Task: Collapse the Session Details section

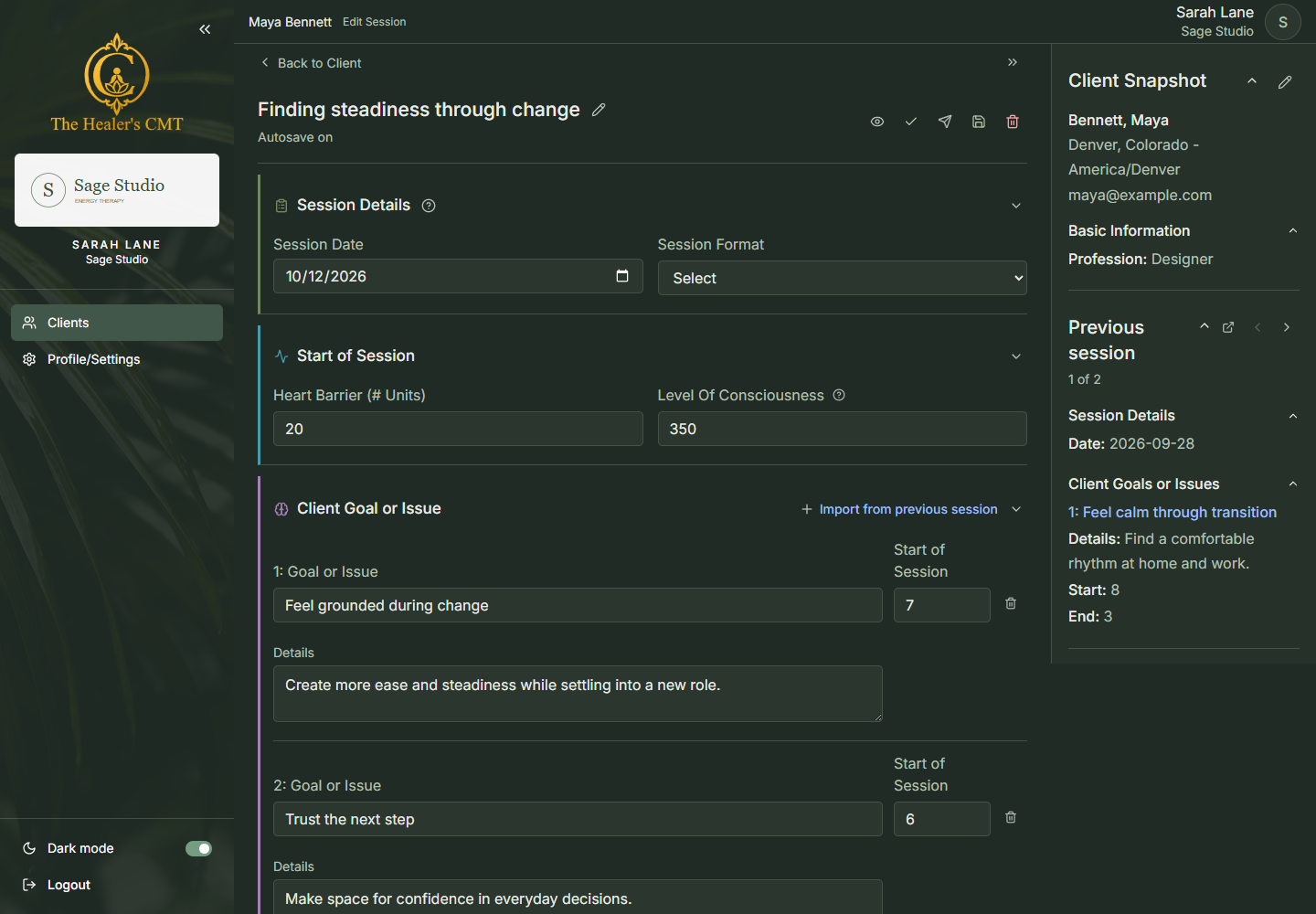Action: click(x=1016, y=206)
